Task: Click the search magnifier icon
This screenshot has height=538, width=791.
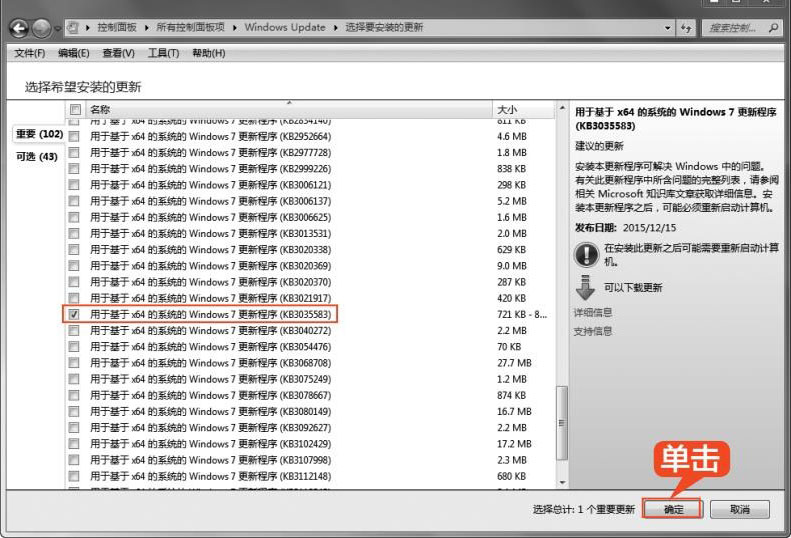Action: (773, 28)
